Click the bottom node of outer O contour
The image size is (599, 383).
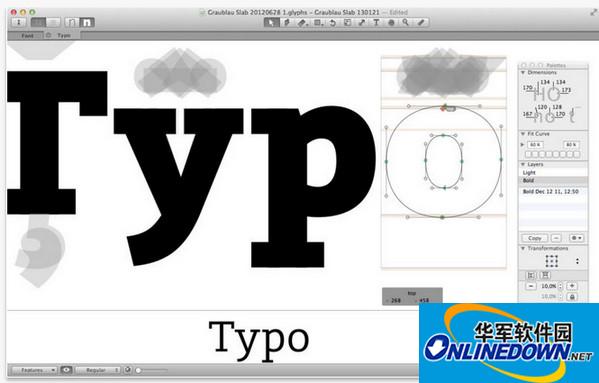click(x=442, y=217)
